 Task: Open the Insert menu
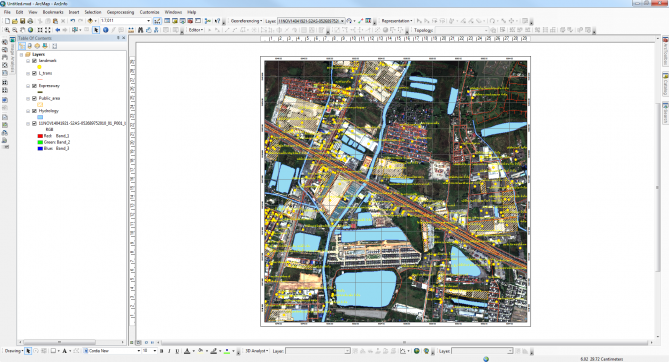pos(74,12)
